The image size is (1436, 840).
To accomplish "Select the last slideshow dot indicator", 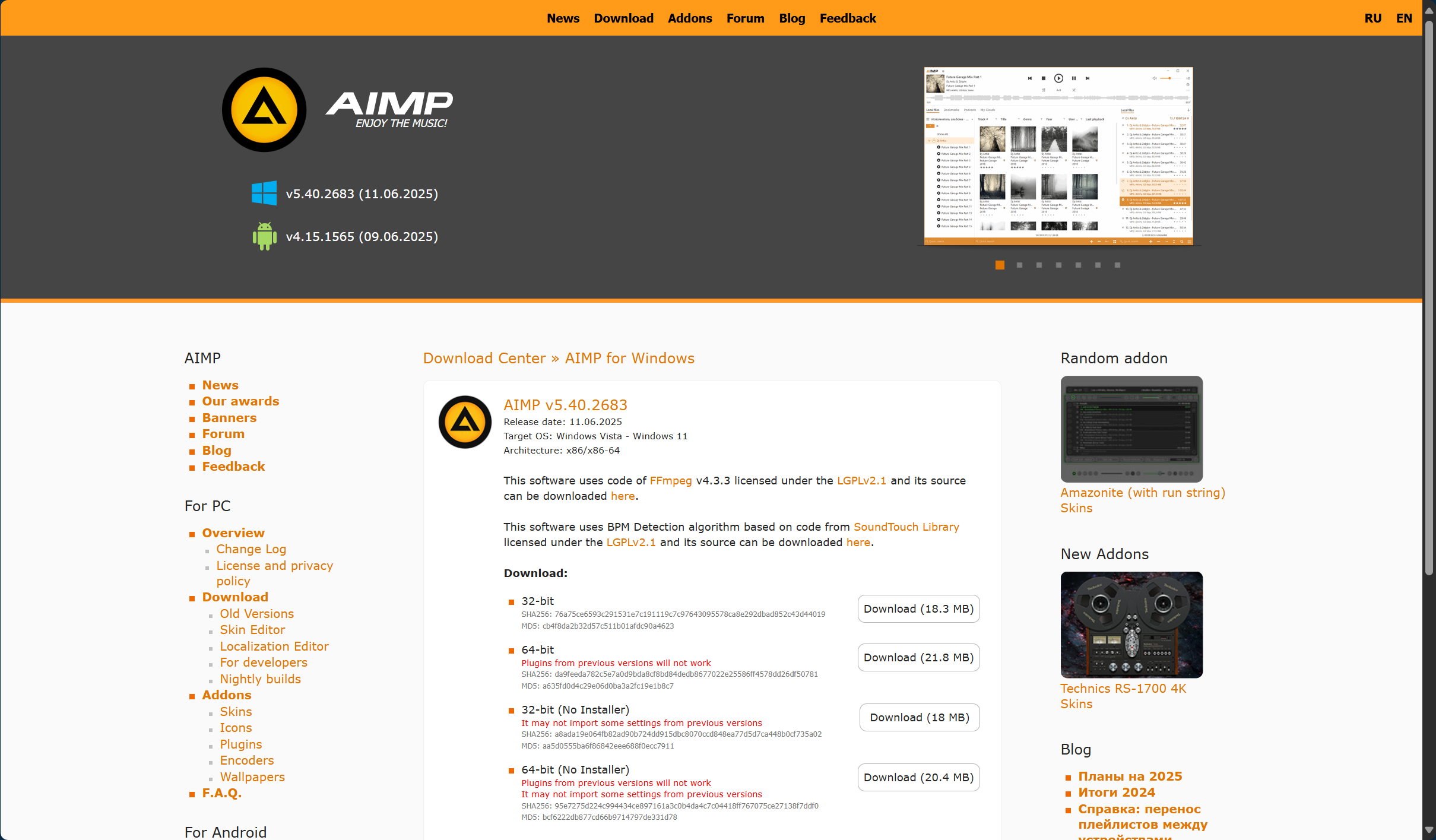I will pyautogui.click(x=1117, y=265).
